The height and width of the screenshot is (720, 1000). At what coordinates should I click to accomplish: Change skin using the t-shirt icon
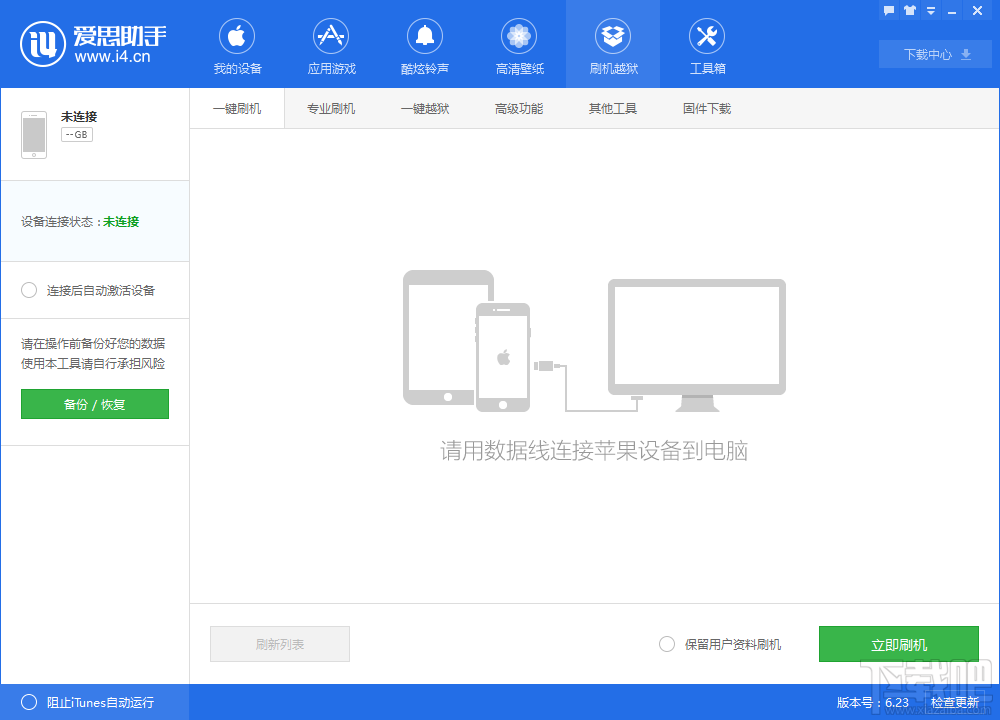[909, 10]
